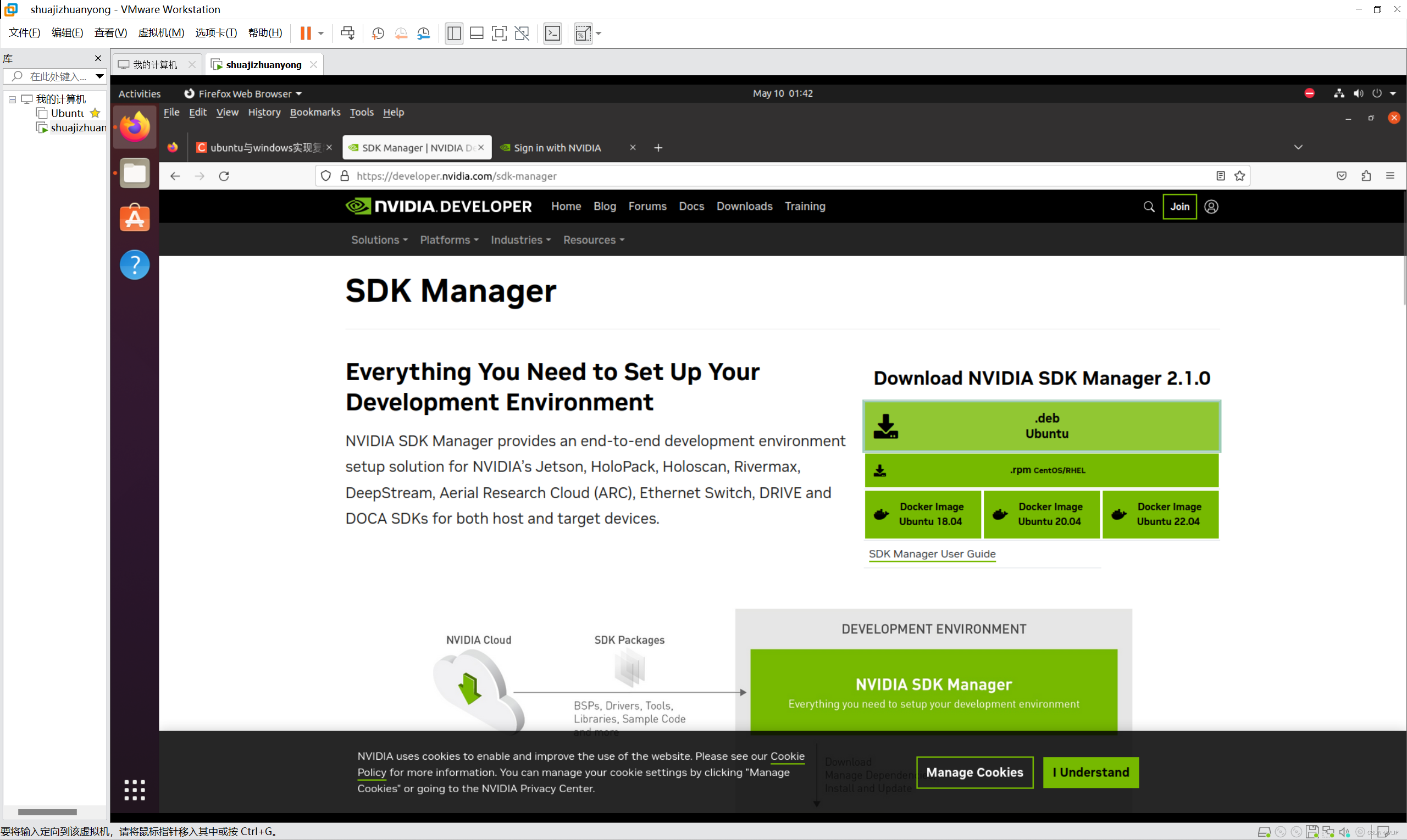Click the Firefox reload page icon

224,176
